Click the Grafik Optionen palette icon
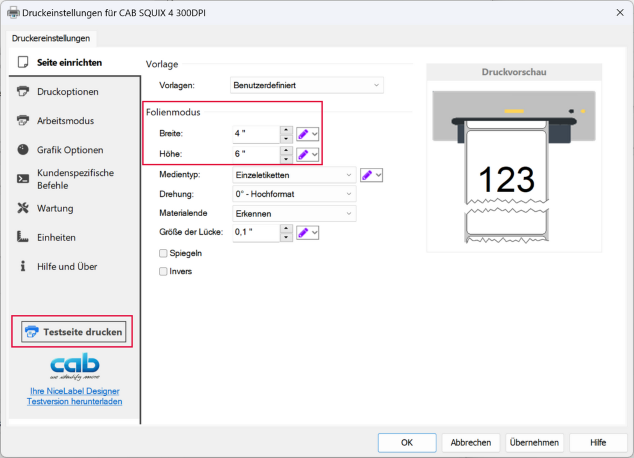The width and height of the screenshot is (634, 458). point(23,150)
